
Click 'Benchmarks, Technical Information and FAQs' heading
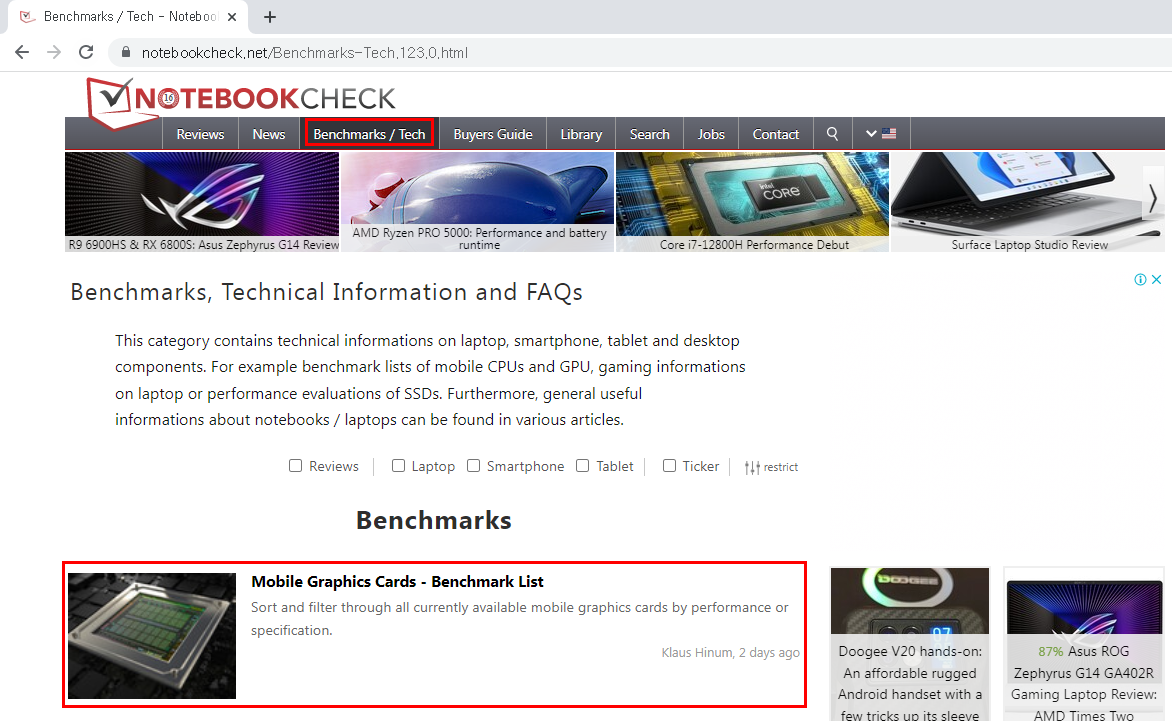(326, 292)
